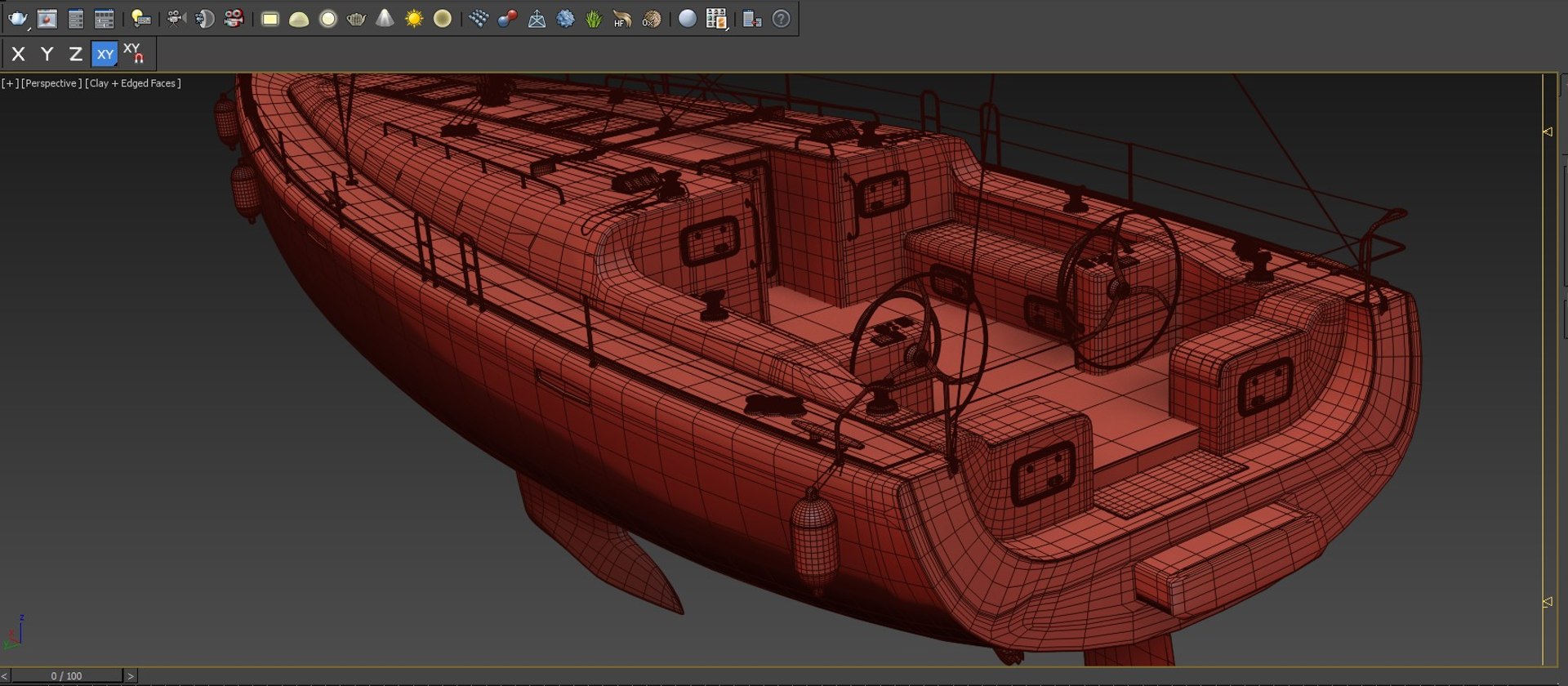Toggle XY snaps with magnet icon
This screenshot has height=686, width=1568.
click(x=134, y=54)
